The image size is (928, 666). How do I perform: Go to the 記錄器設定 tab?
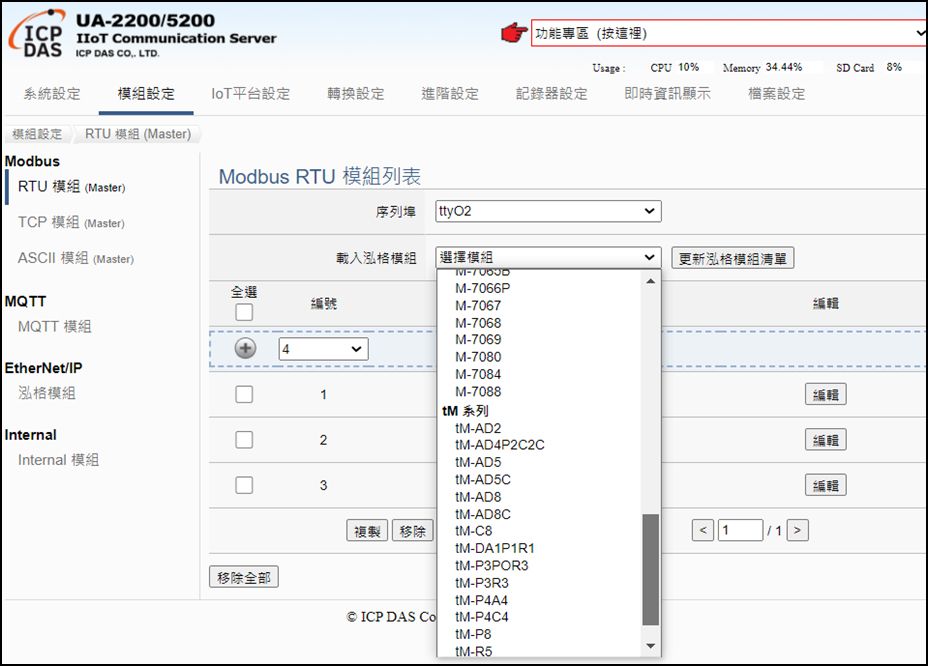click(x=552, y=94)
